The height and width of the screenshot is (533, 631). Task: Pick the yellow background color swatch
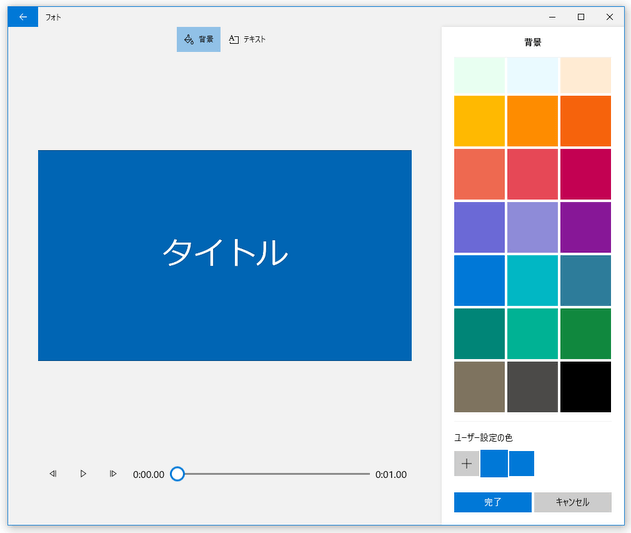pyautogui.click(x=479, y=121)
